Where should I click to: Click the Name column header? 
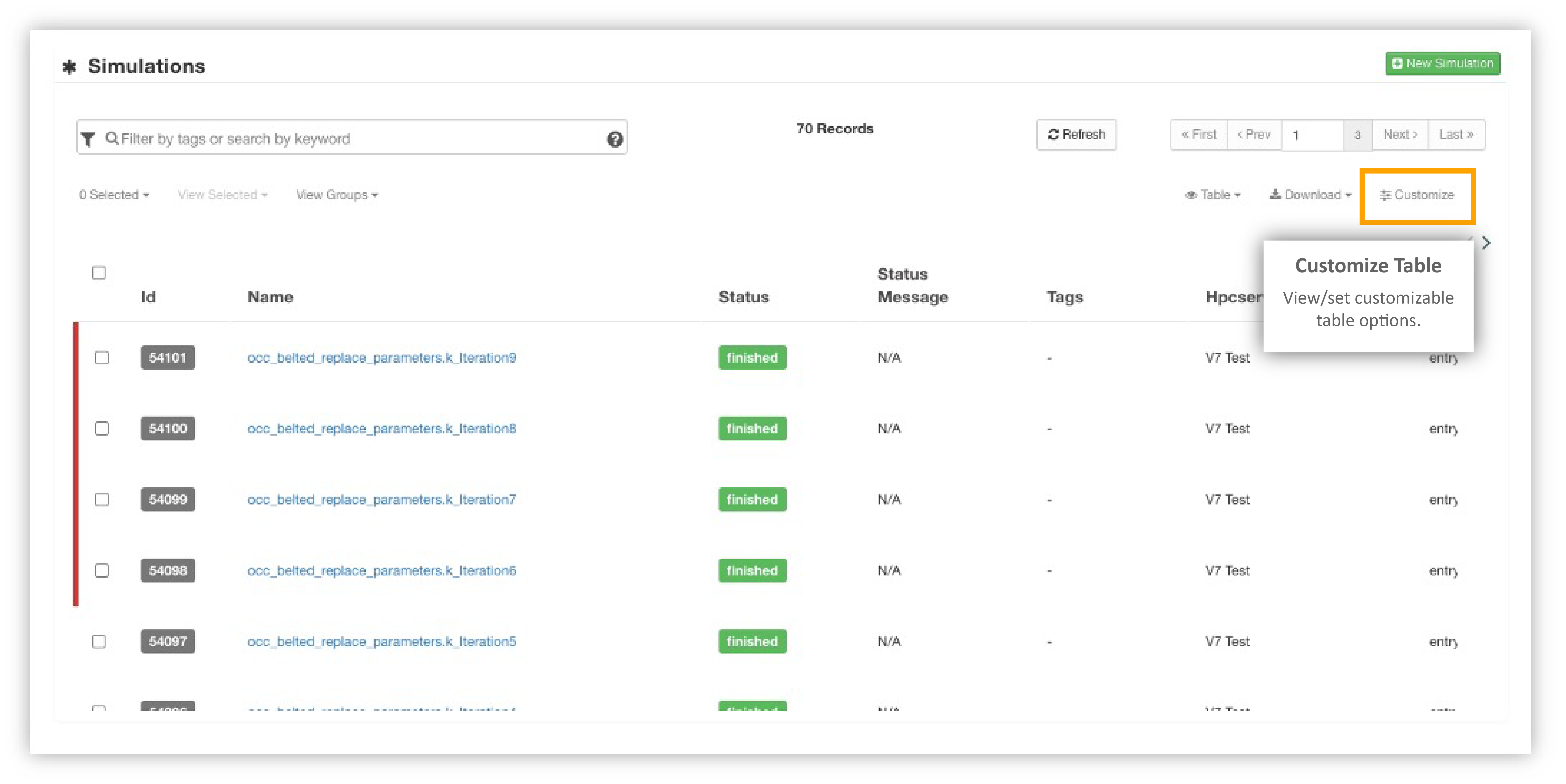tap(271, 297)
